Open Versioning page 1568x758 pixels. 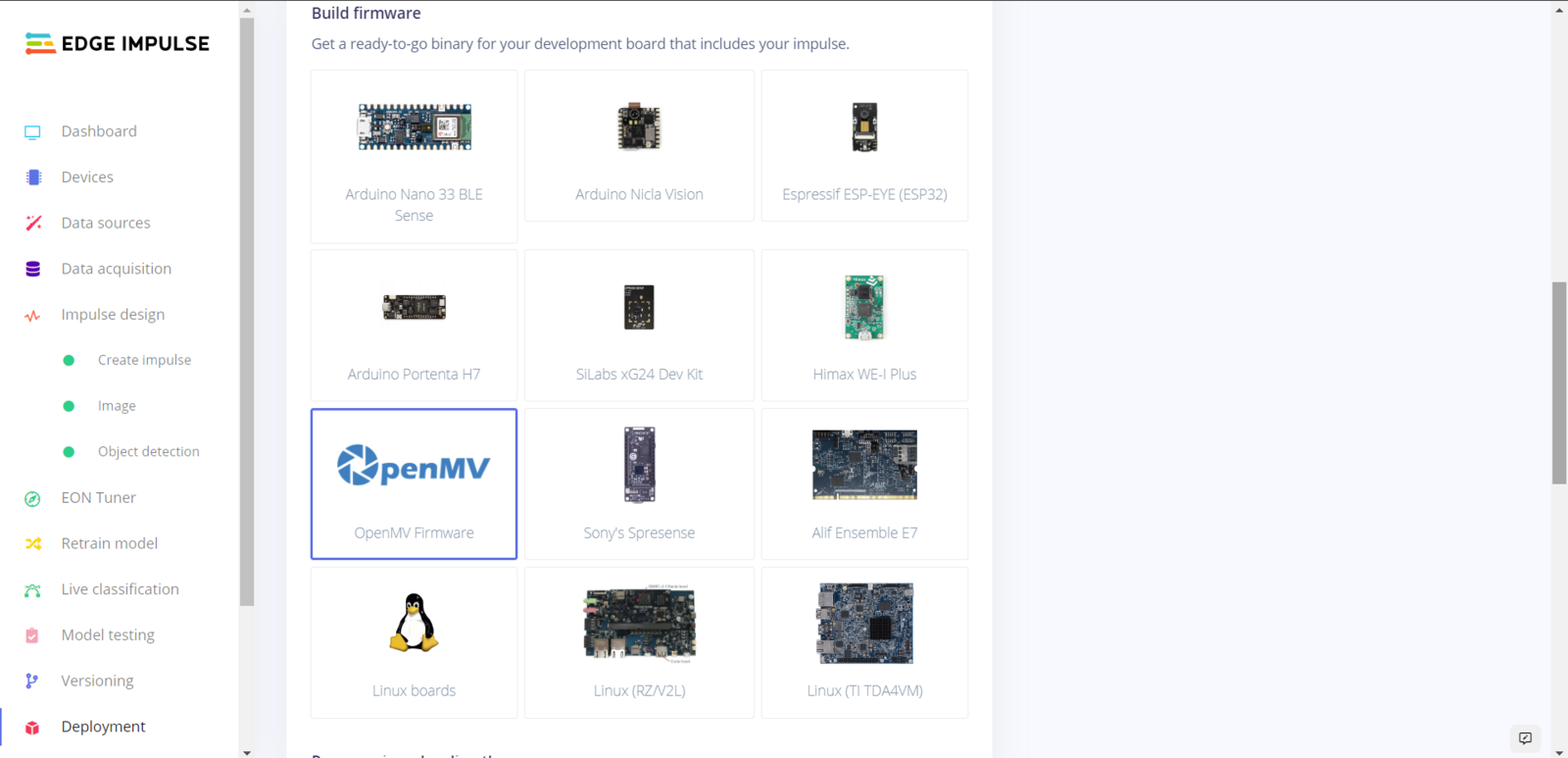point(97,681)
